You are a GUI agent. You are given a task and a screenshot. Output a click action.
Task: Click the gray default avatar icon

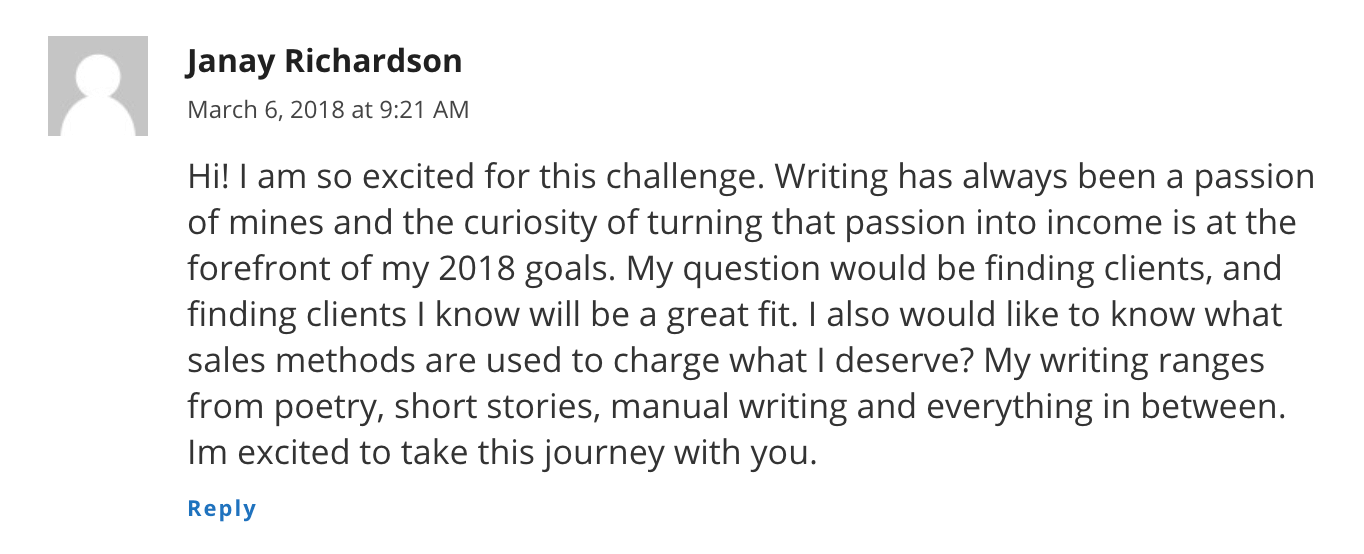[x=98, y=86]
